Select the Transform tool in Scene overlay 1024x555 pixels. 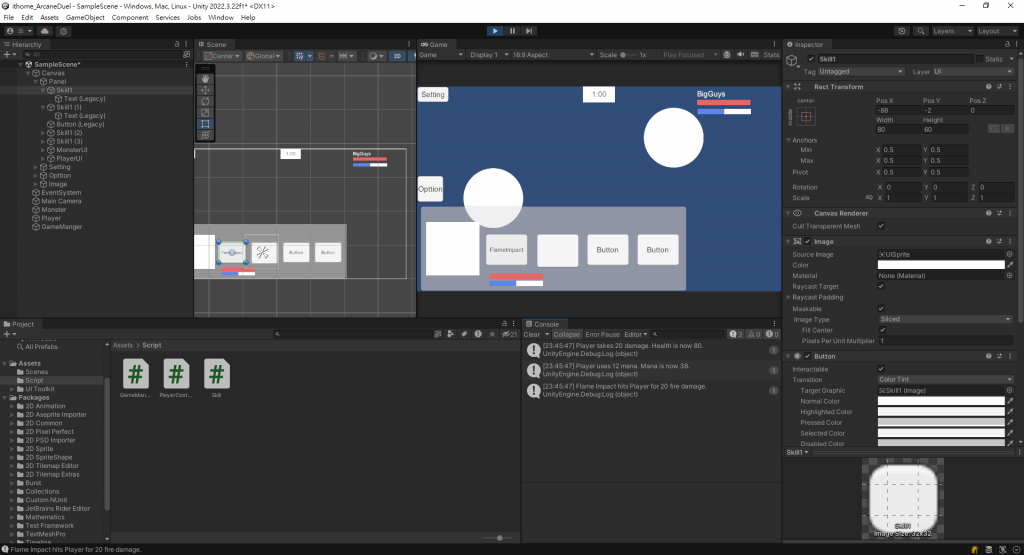(206, 135)
